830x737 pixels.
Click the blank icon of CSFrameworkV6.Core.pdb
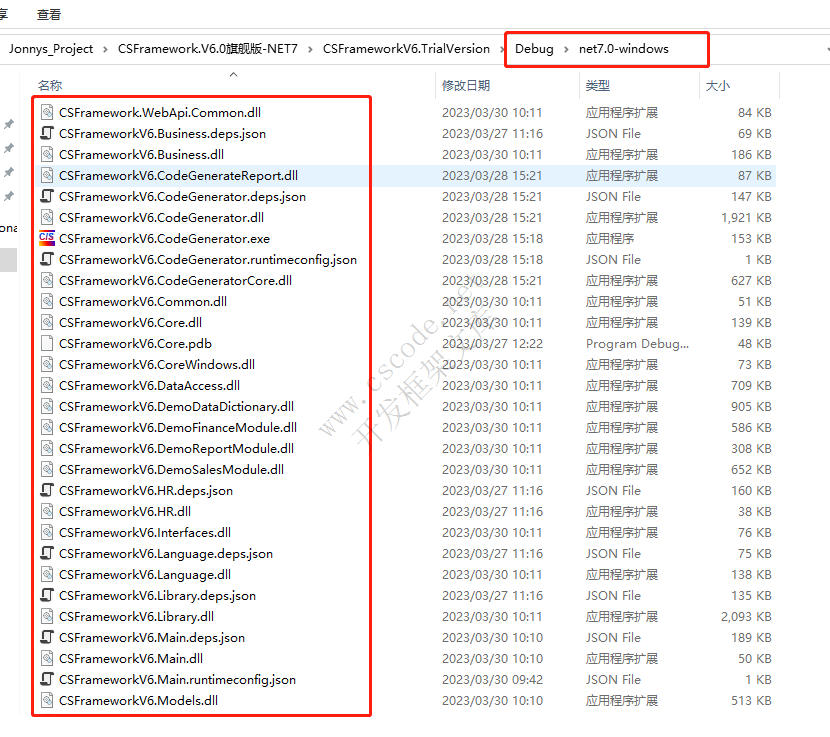click(47, 344)
